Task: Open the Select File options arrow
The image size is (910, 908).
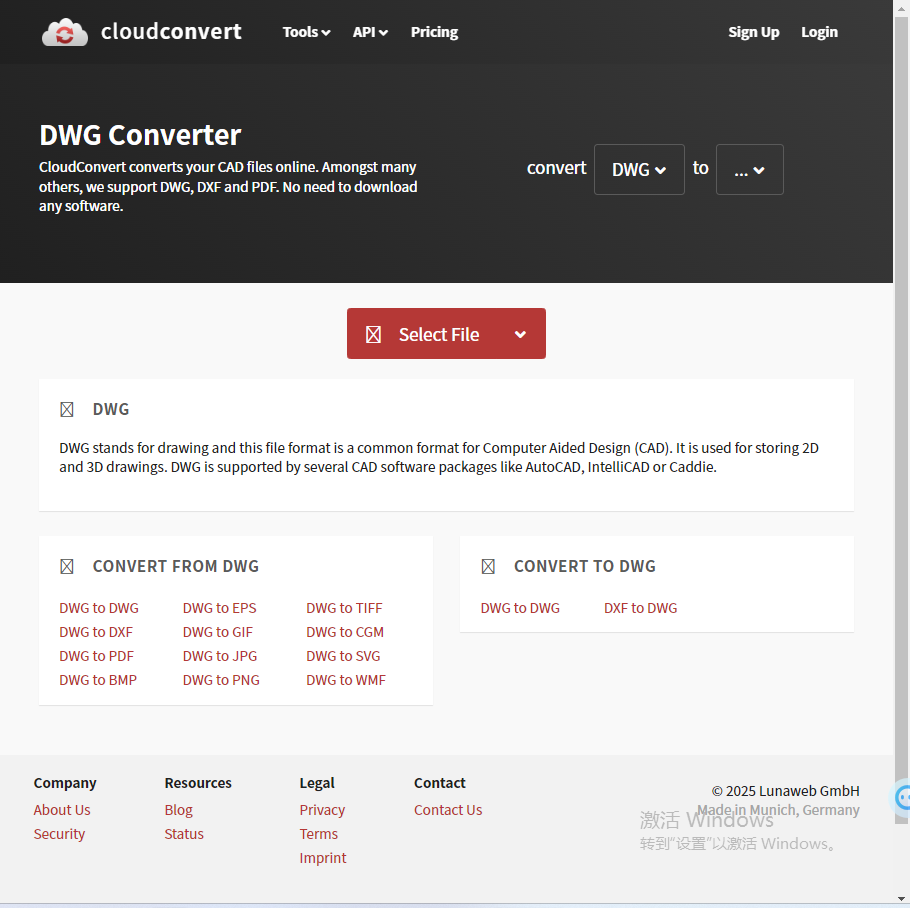Action: coord(521,334)
